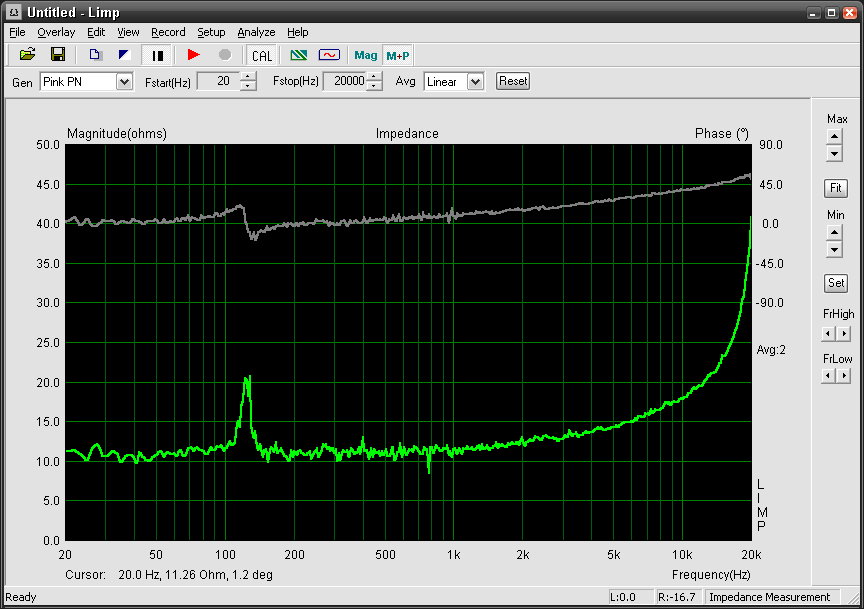This screenshot has height=609, width=864.
Task: Open the Setup menu
Action: pos(211,33)
